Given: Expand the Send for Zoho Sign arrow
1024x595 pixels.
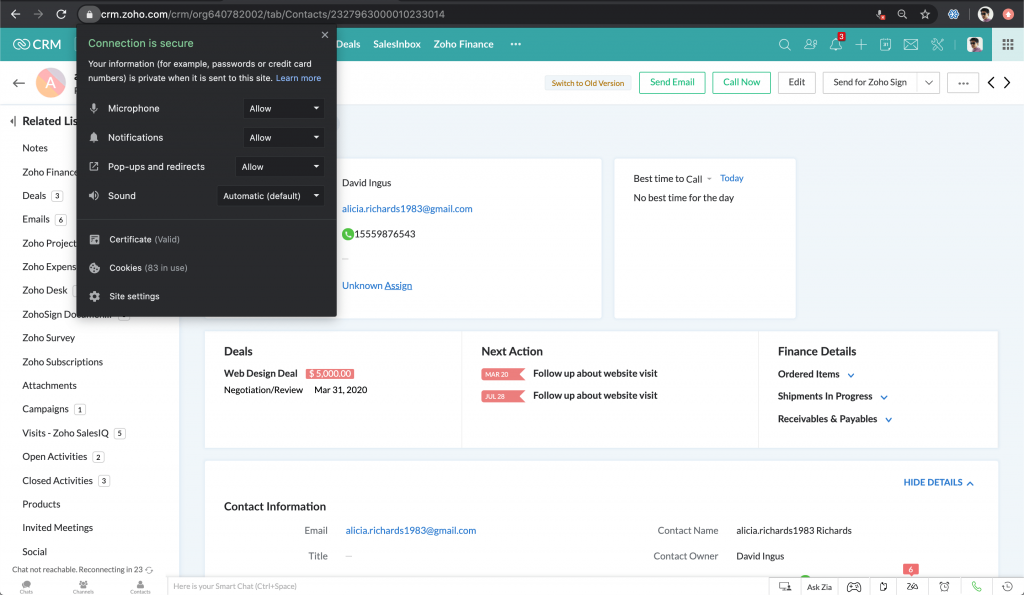Looking at the screenshot, I should click(x=929, y=83).
